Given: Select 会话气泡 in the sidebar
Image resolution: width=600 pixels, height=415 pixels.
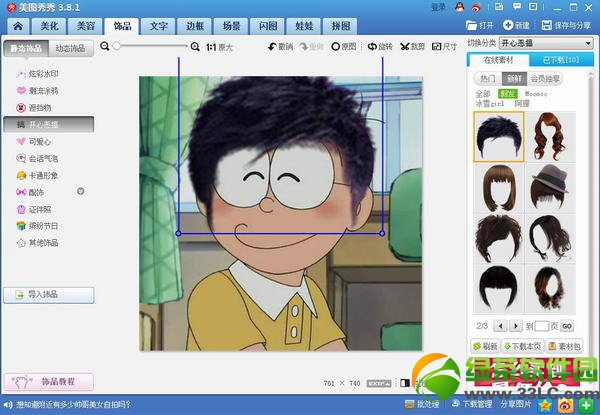Looking at the screenshot, I should pyautogui.click(x=42, y=157).
